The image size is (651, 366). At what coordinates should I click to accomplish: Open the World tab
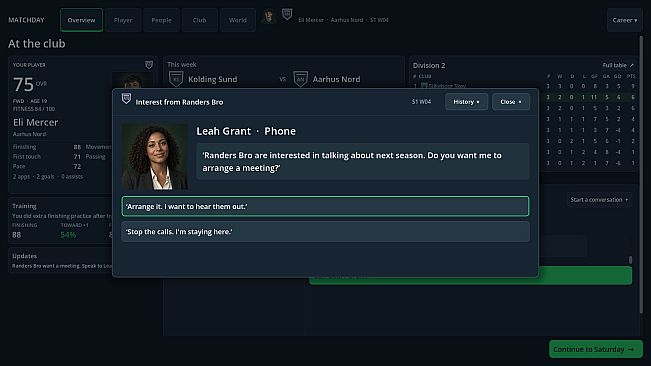pos(237,20)
